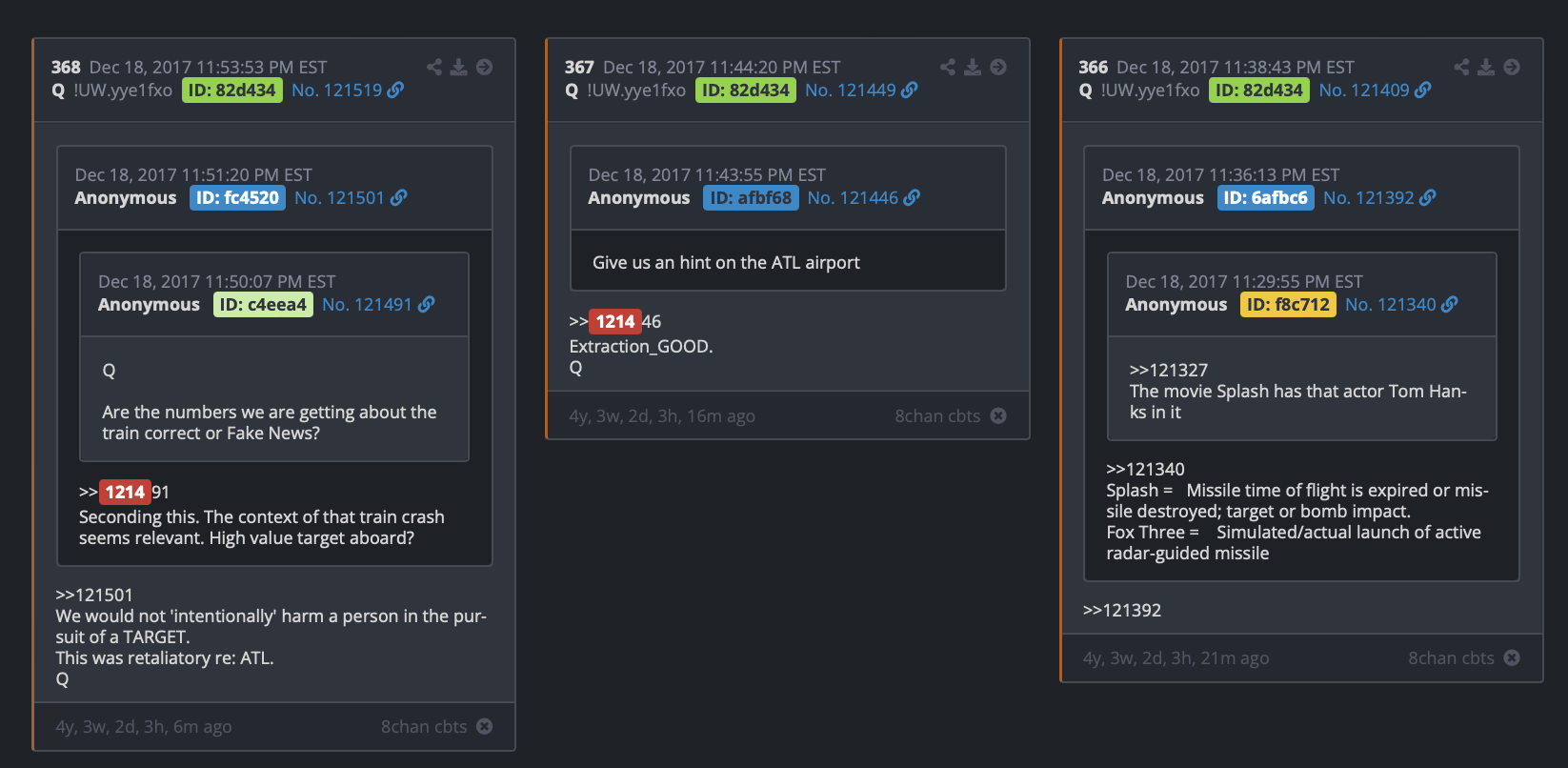
Task: Download post 366 with download icon
Action: pos(1486,67)
